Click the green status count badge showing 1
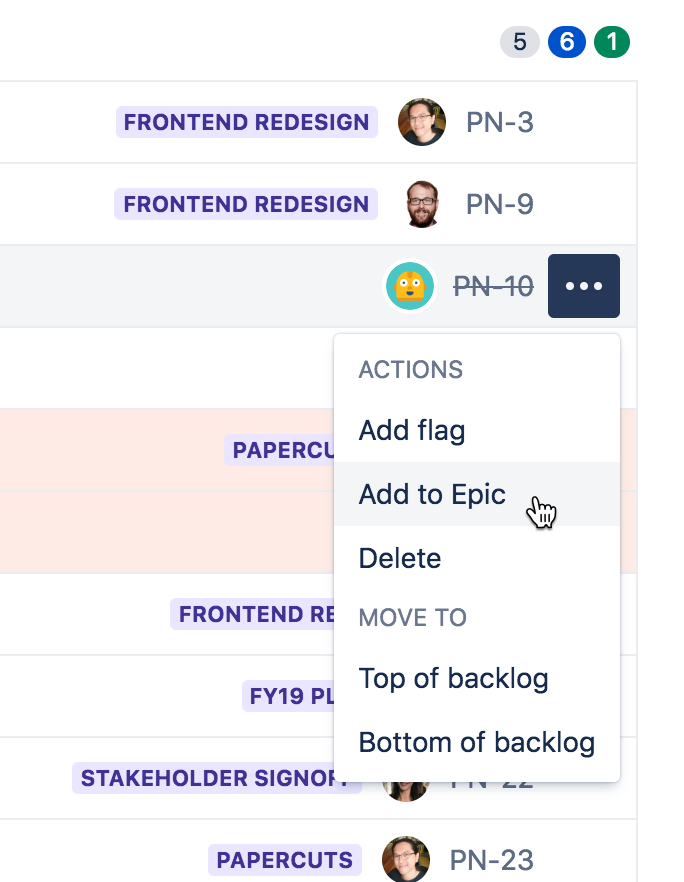Image resolution: width=684 pixels, height=882 pixels. click(611, 43)
